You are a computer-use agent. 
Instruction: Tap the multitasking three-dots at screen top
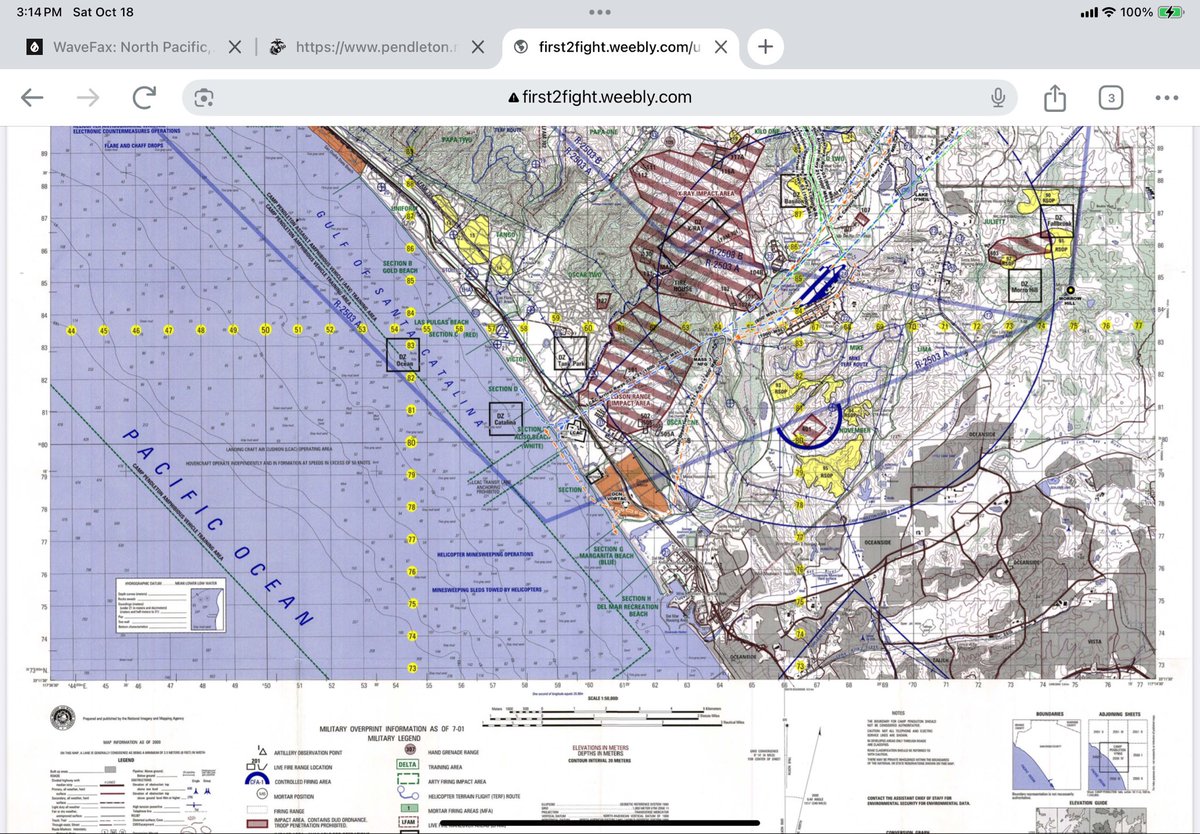click(600, 12)
